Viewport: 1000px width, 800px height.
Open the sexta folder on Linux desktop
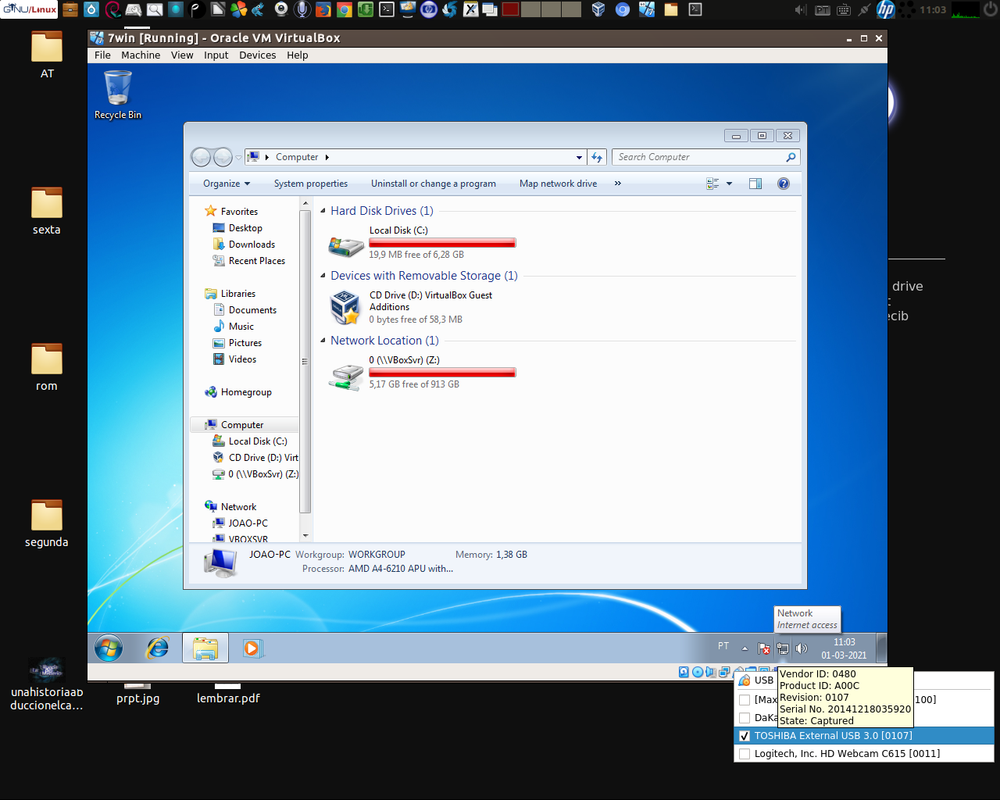pyautogui.click(x=47, y=211)
